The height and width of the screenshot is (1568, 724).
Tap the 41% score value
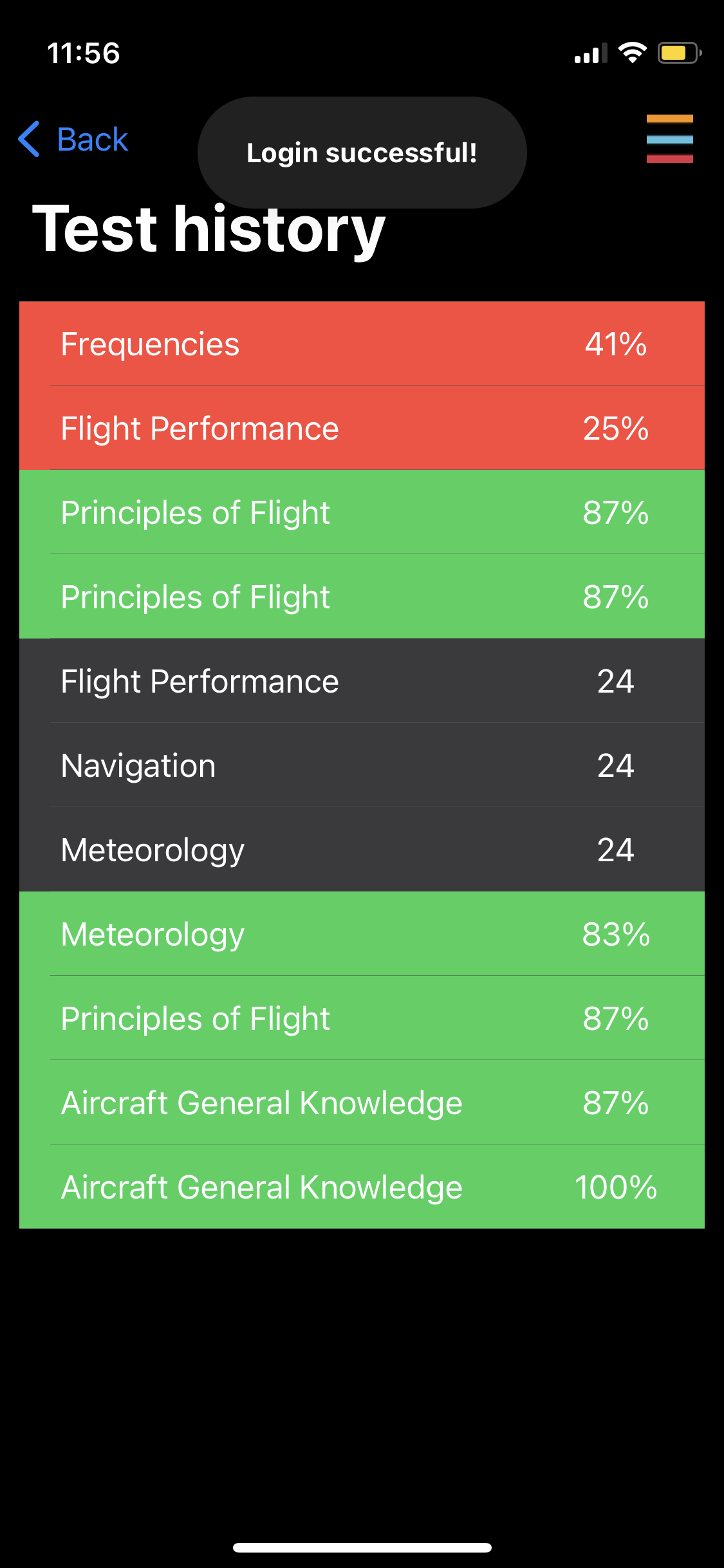click(615, 344)
